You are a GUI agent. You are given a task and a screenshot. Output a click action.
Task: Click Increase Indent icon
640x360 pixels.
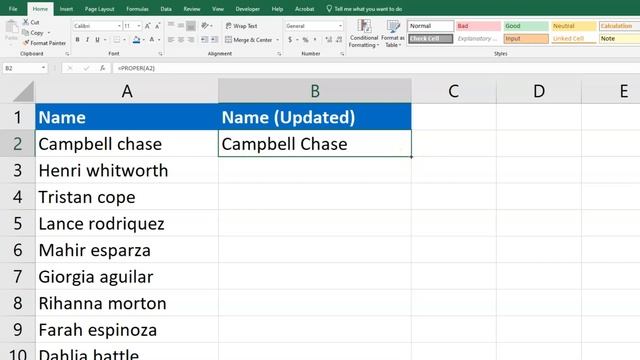(214, 40)
